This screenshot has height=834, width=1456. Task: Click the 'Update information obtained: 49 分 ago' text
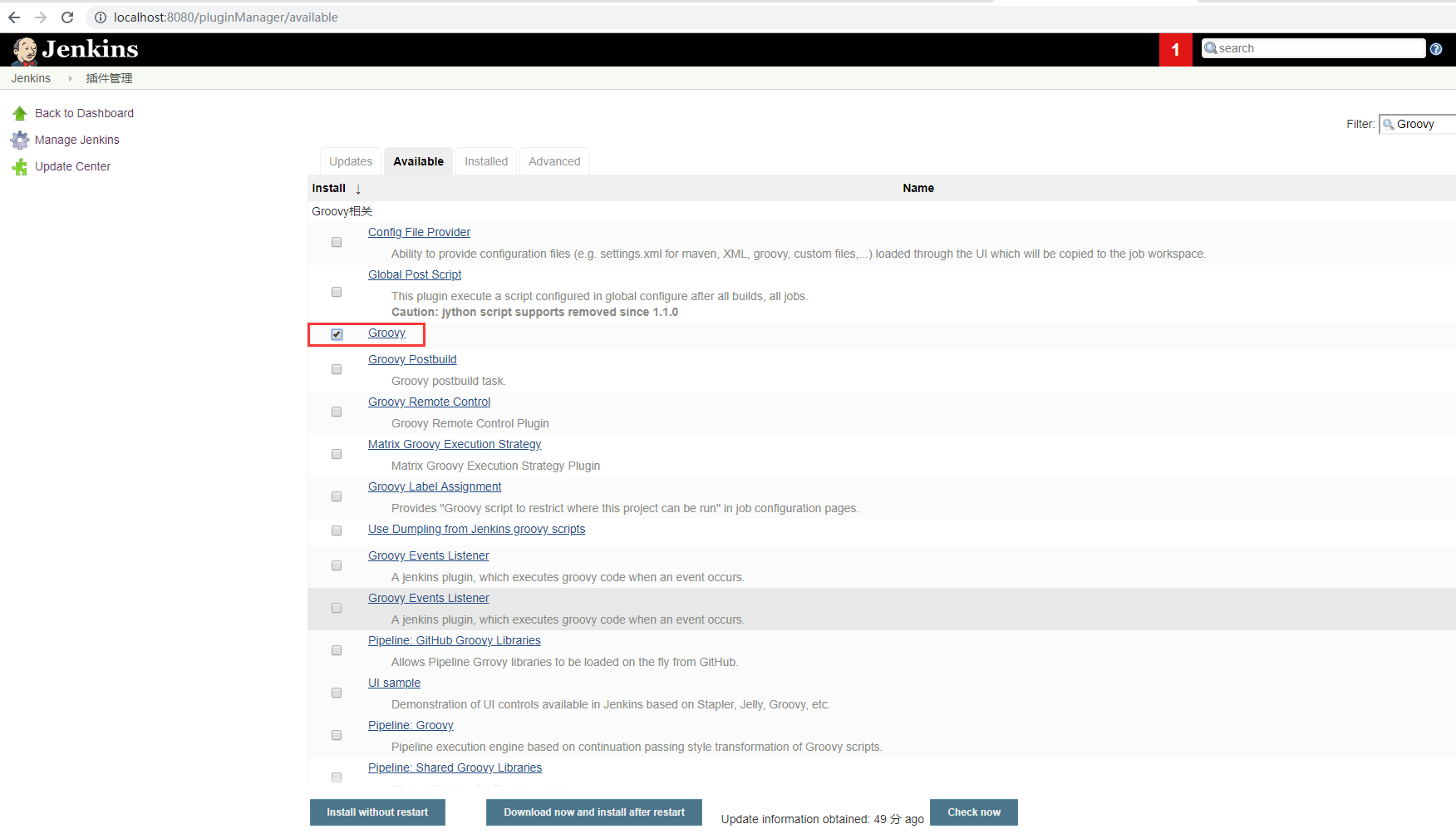823,819
